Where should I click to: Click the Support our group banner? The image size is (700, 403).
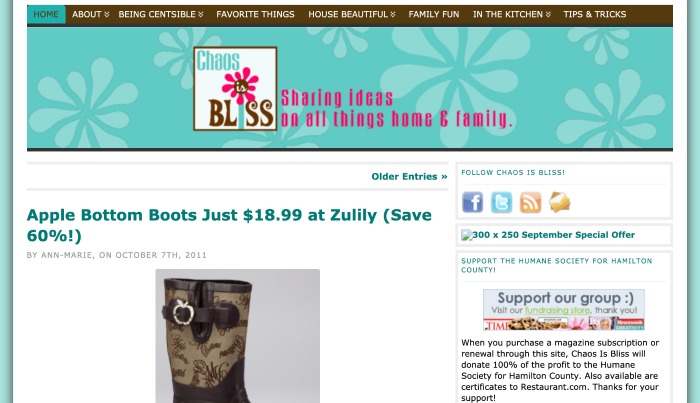click(564, 310)
